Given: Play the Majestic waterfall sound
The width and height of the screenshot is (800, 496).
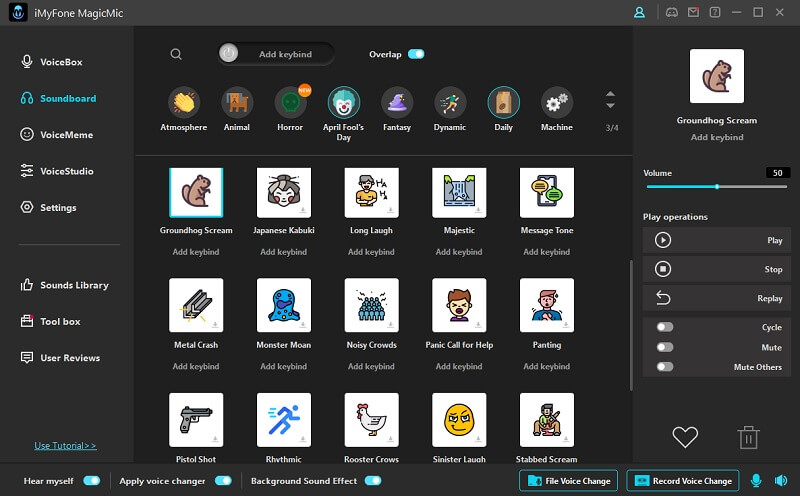Looking at the screenshot, I should (459, 192).
